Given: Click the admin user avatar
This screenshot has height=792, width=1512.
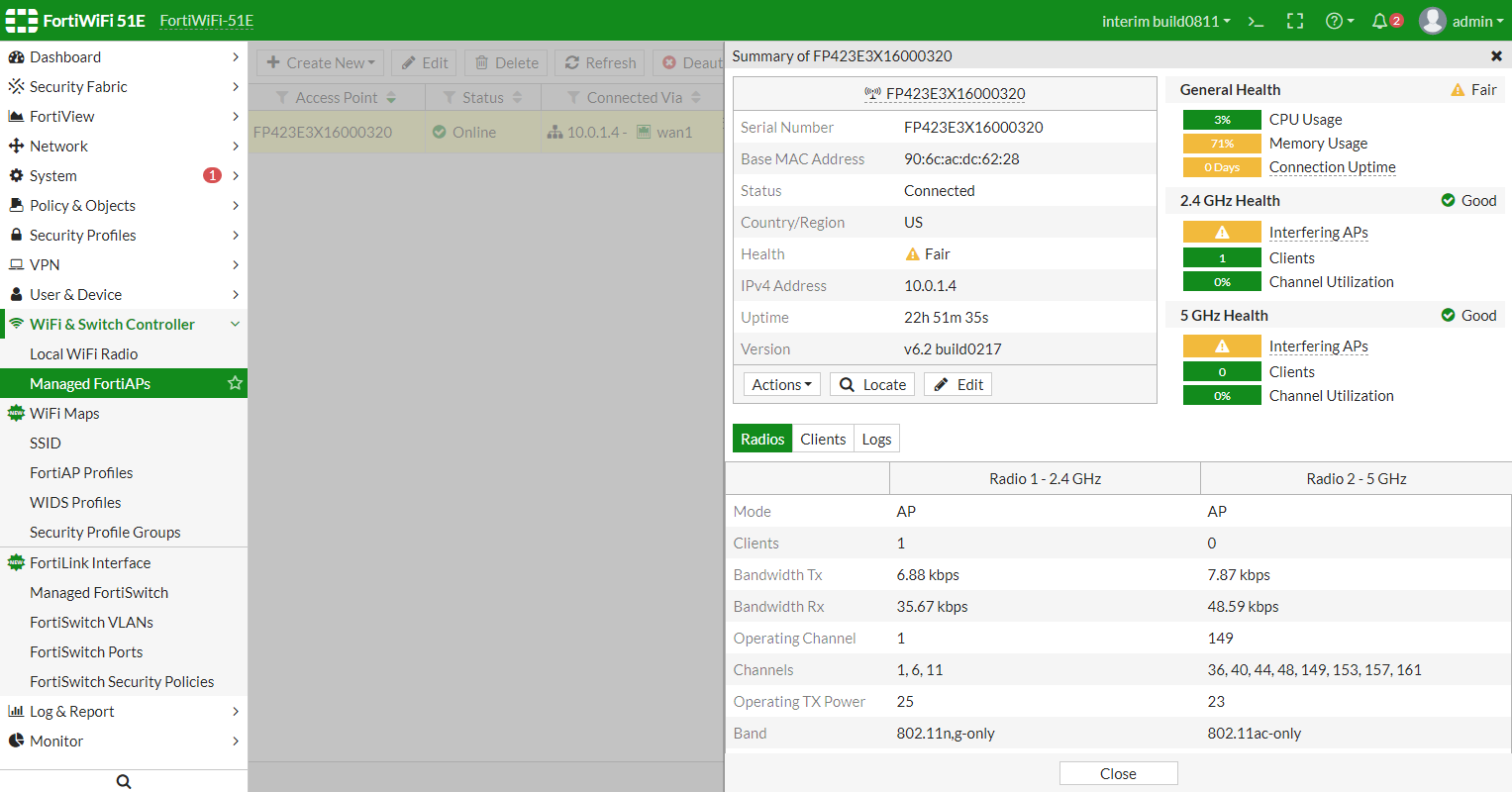Looking at the screenshot, I should click(x=1433, y=21).
